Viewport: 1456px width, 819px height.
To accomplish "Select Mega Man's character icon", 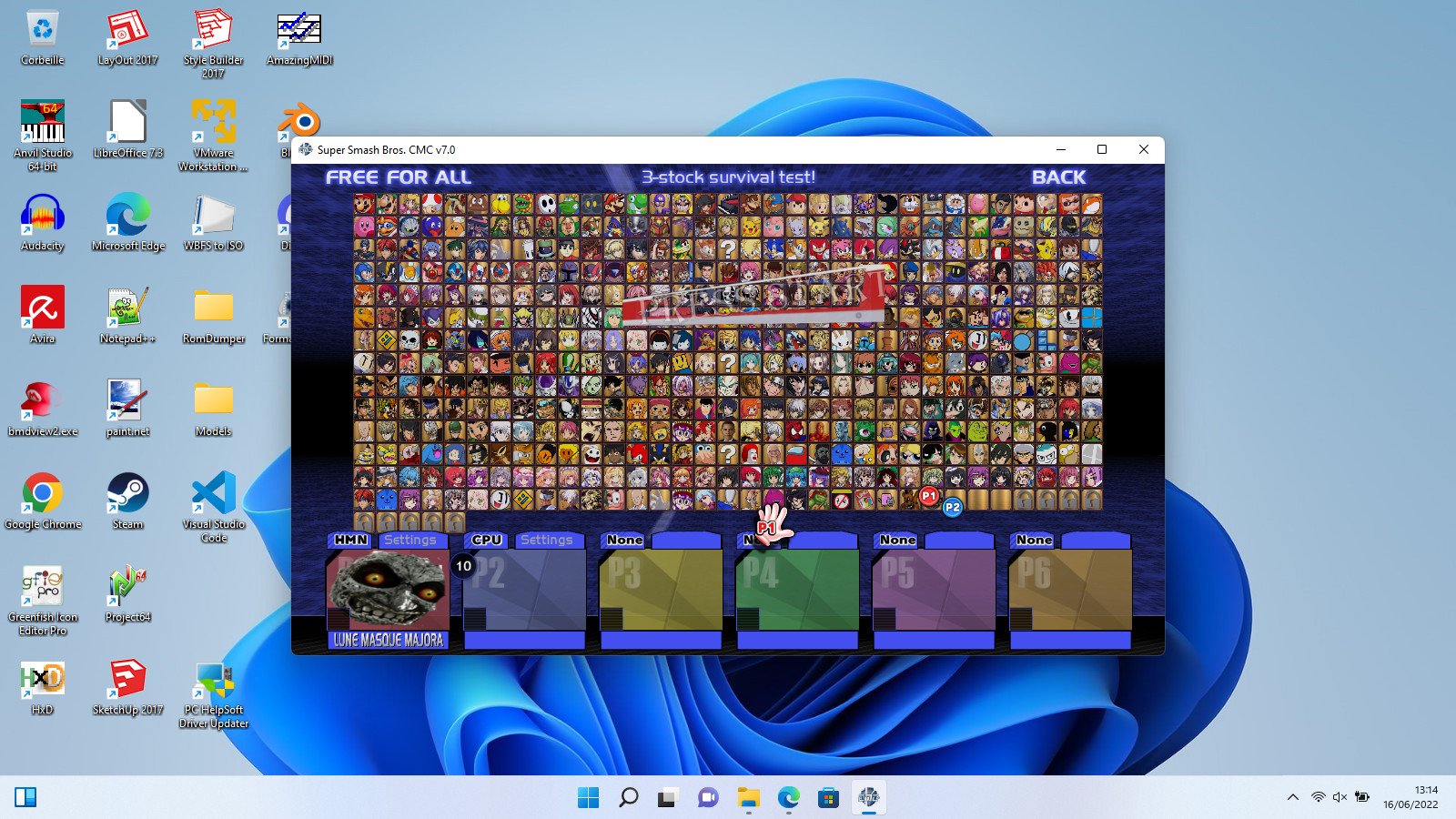I will (362, 271).
